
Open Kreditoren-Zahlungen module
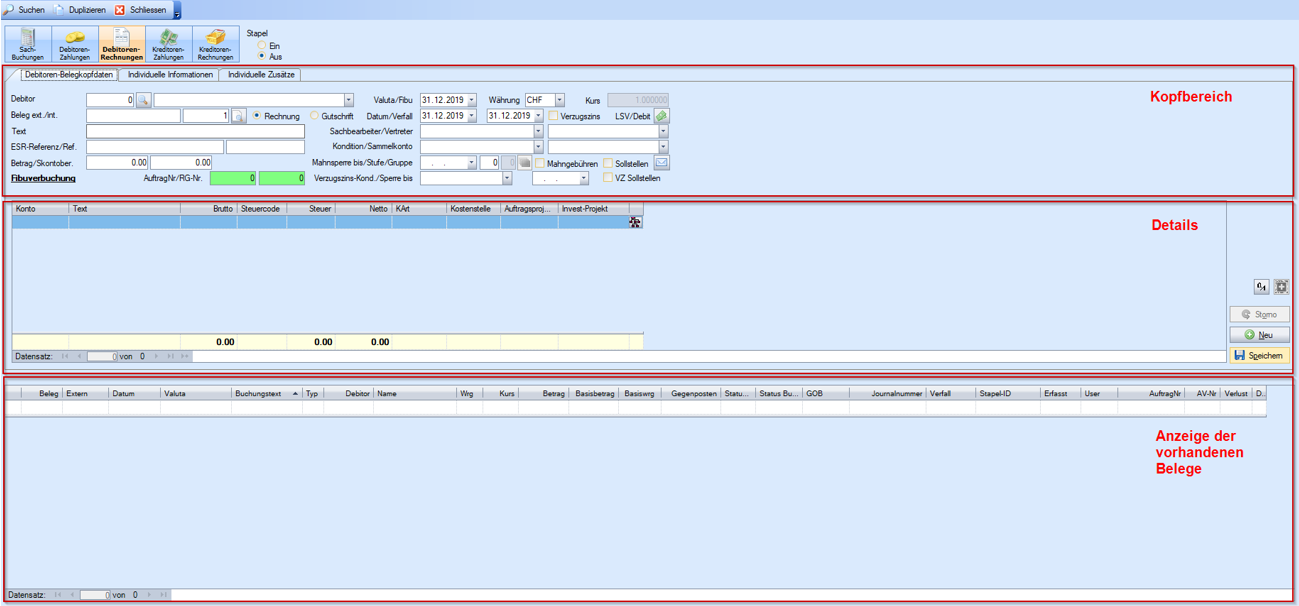(168, 45)
